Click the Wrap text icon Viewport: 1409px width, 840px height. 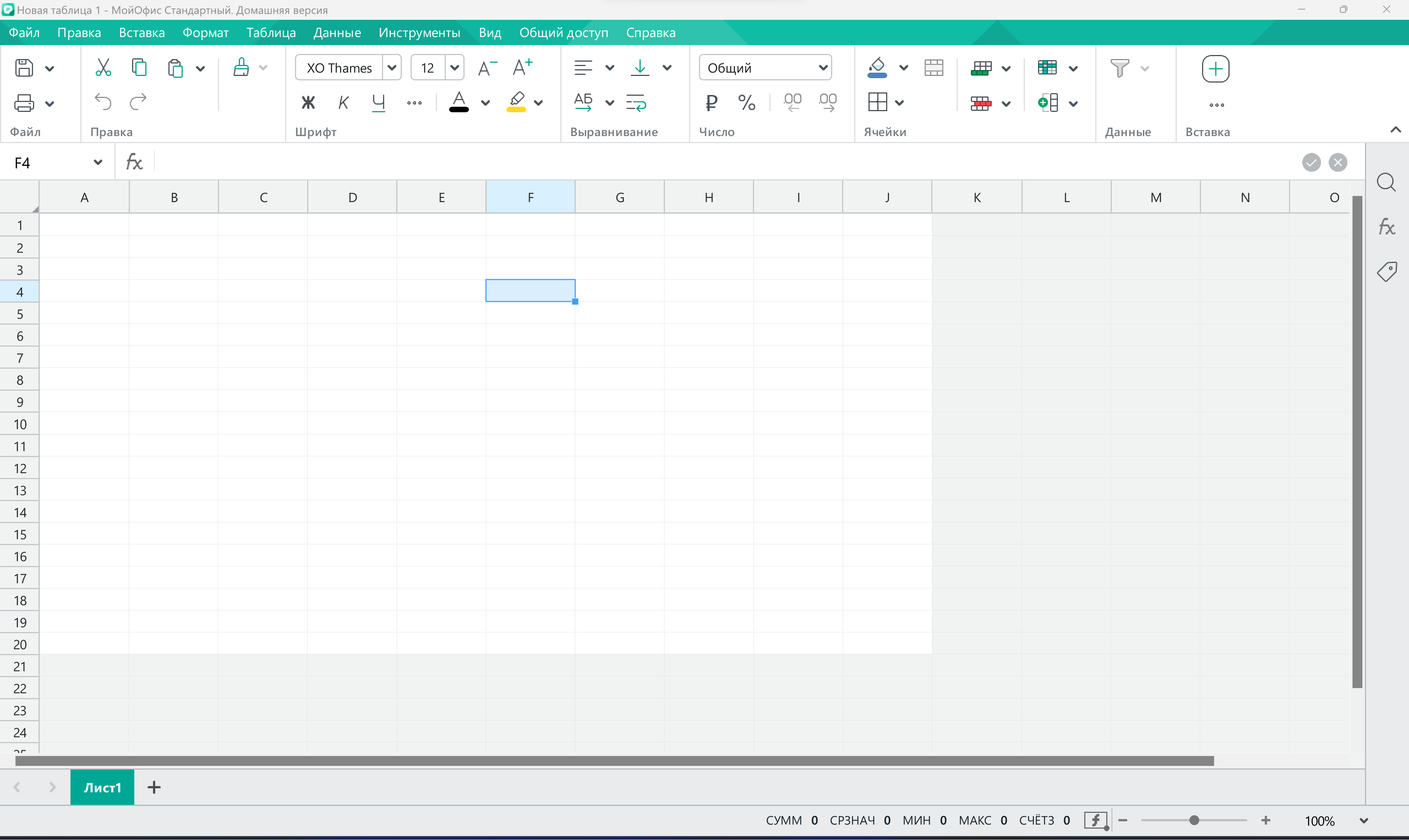[636, 102]
